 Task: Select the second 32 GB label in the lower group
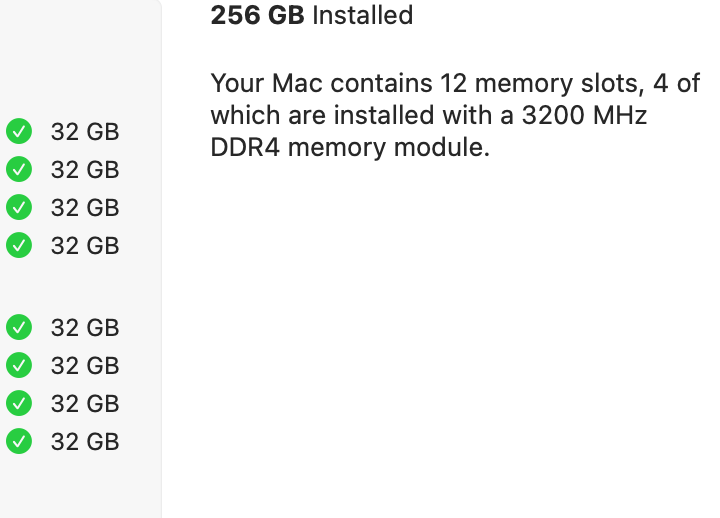coord(85,366)
